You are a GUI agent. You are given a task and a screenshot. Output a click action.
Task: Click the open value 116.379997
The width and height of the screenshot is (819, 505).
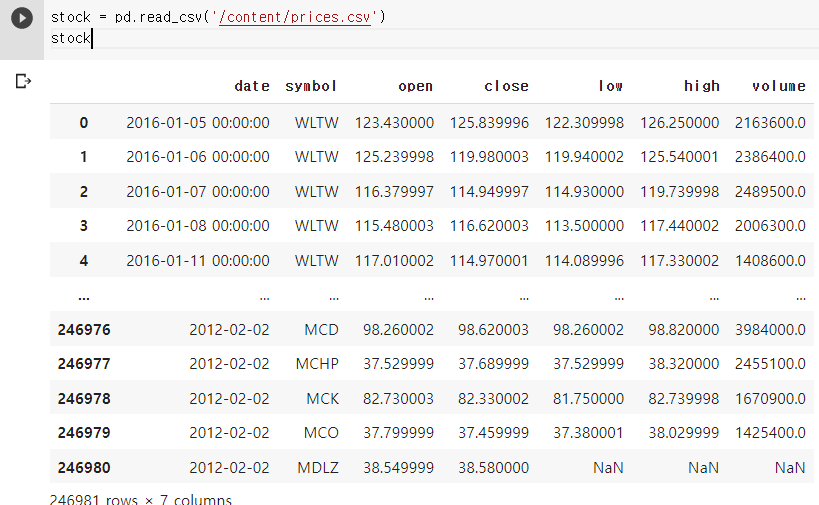click(x=394, y=192)
